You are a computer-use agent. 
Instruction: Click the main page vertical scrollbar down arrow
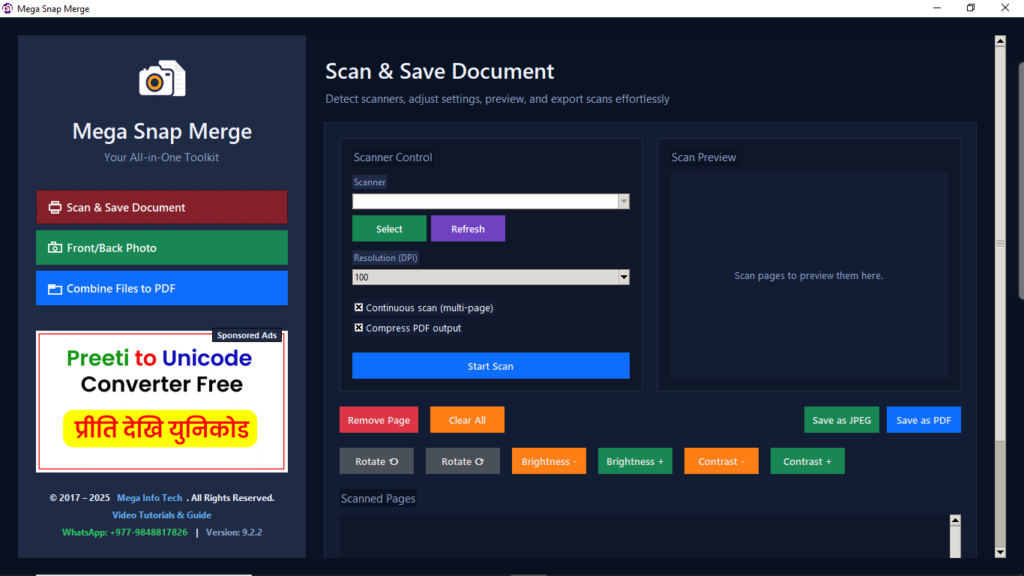pos(999,551)
